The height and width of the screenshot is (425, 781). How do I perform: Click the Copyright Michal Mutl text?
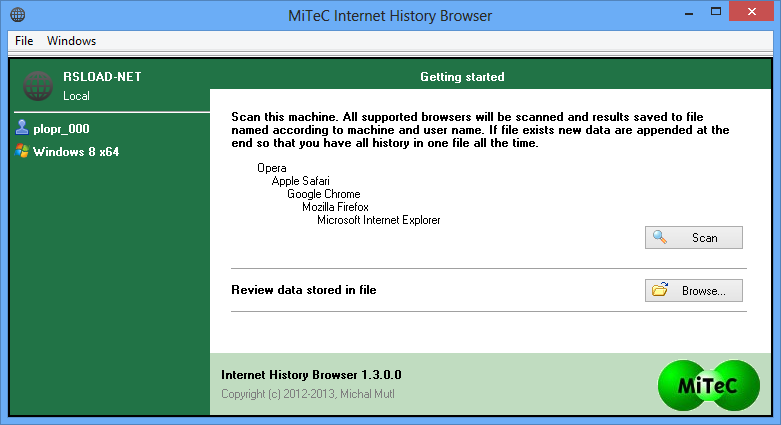pos(308,394)
